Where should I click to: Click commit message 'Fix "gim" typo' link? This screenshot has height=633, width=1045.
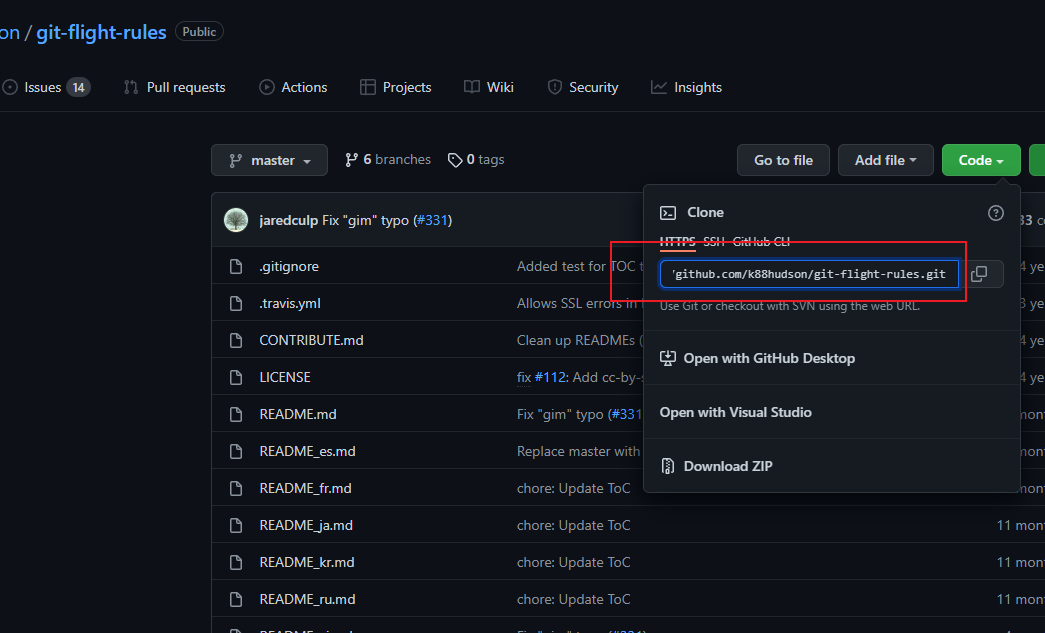click(365, 220)
